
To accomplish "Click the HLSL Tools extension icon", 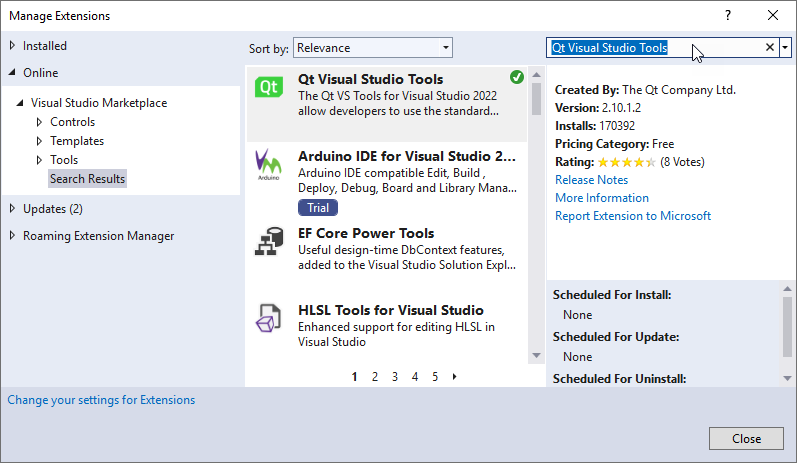I will point(268,318).
